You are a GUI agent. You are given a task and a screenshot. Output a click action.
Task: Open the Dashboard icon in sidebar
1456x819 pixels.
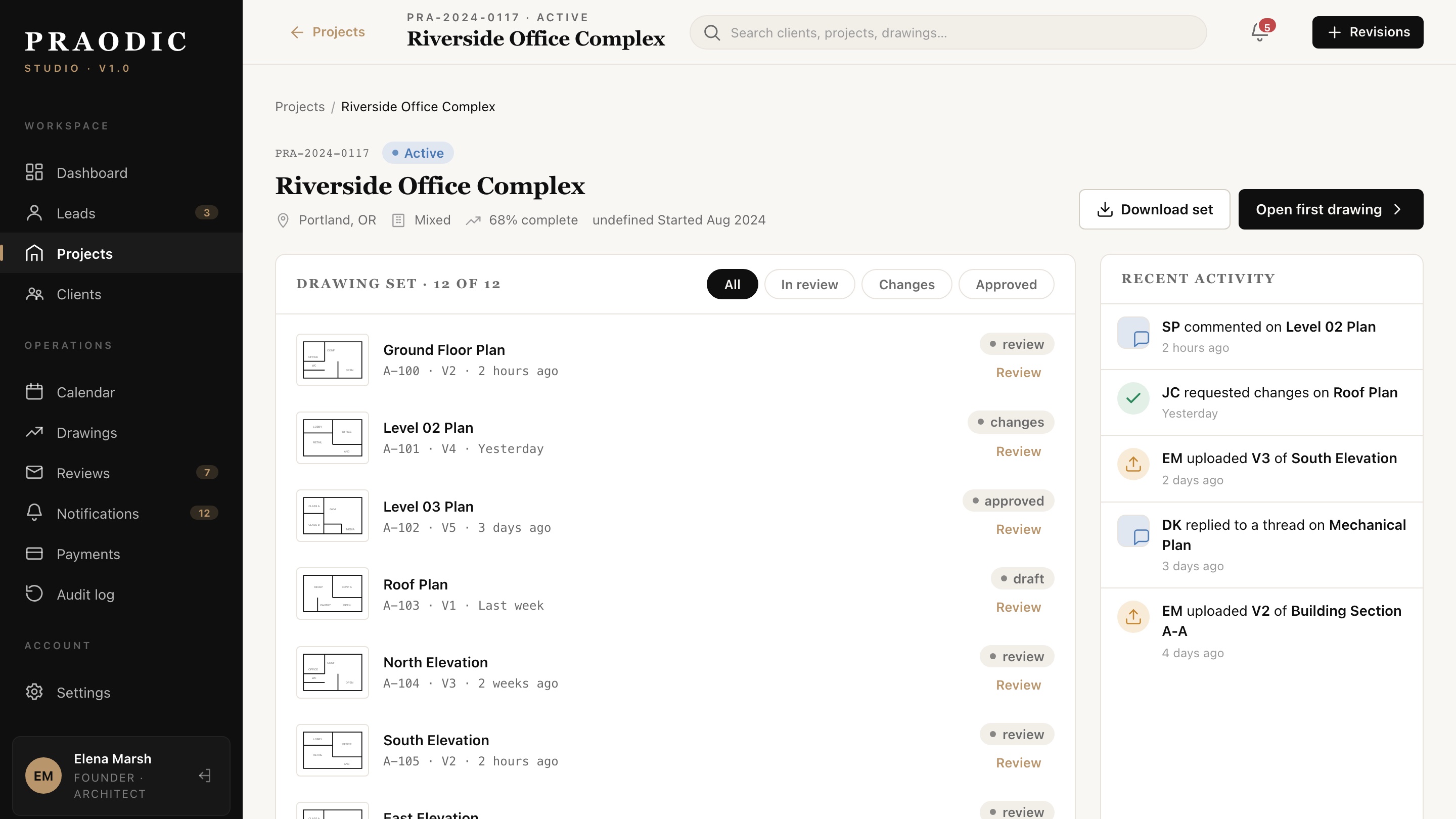[x=34, y=172]
